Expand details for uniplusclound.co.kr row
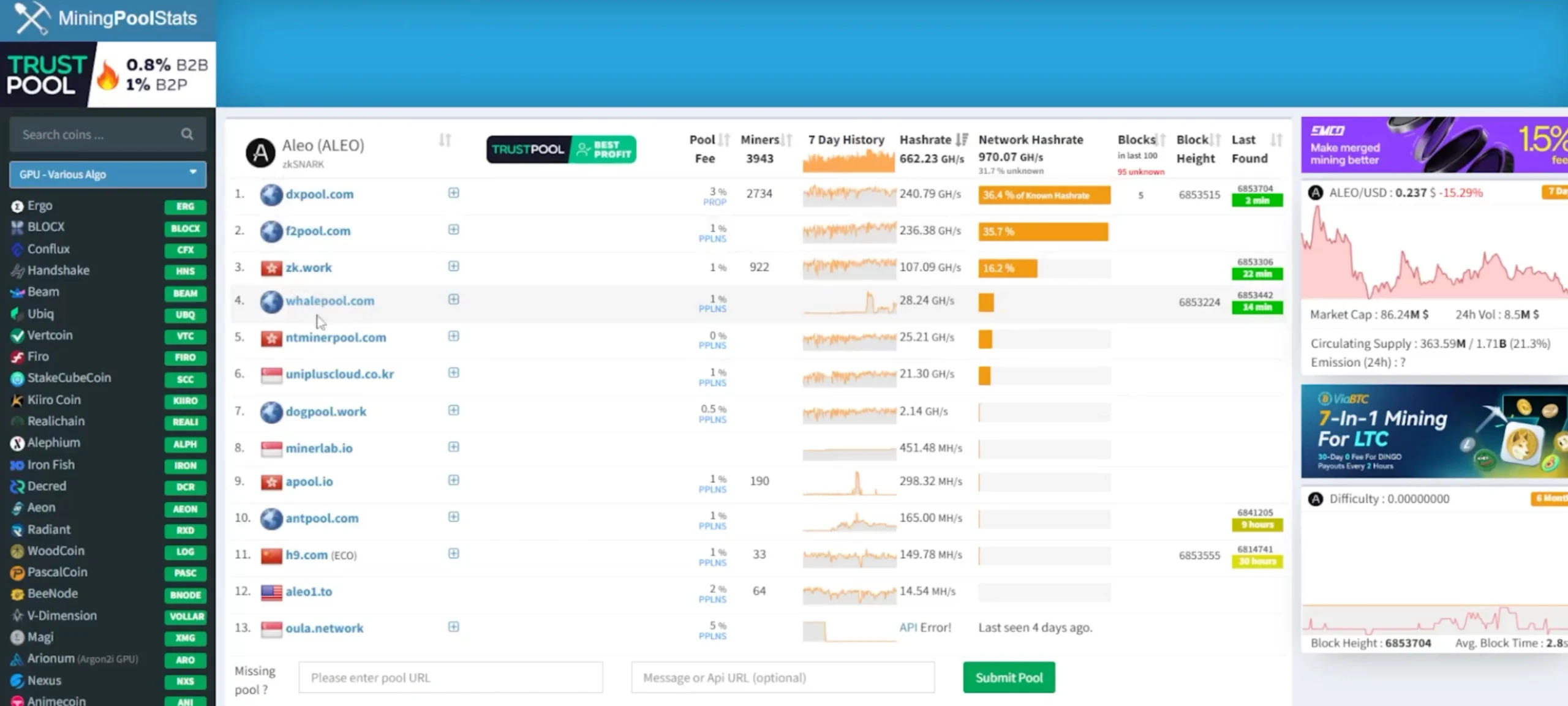Viewport: 1568px width, 706px height. pyautogui.click(x=453, y=373)
